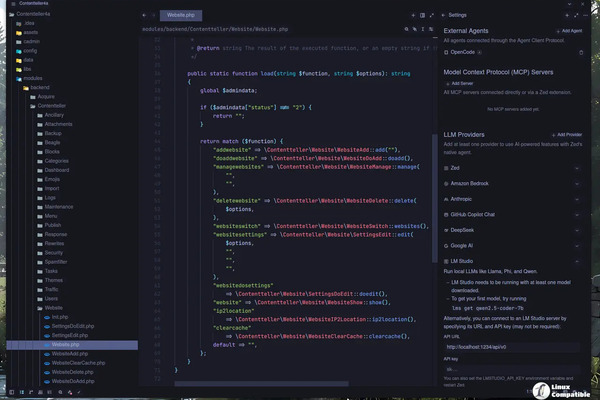Image resolution: width=600 pixels, height=400 pixels.
Task: Open the agent panel options ellipsis menu
Action: click(585, 15)
